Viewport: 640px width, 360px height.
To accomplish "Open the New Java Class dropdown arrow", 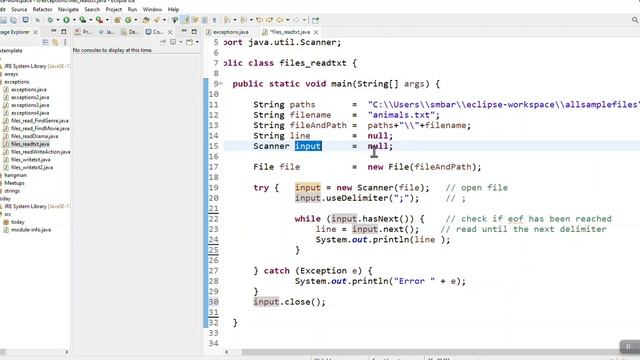I will (x=136, y=20).
